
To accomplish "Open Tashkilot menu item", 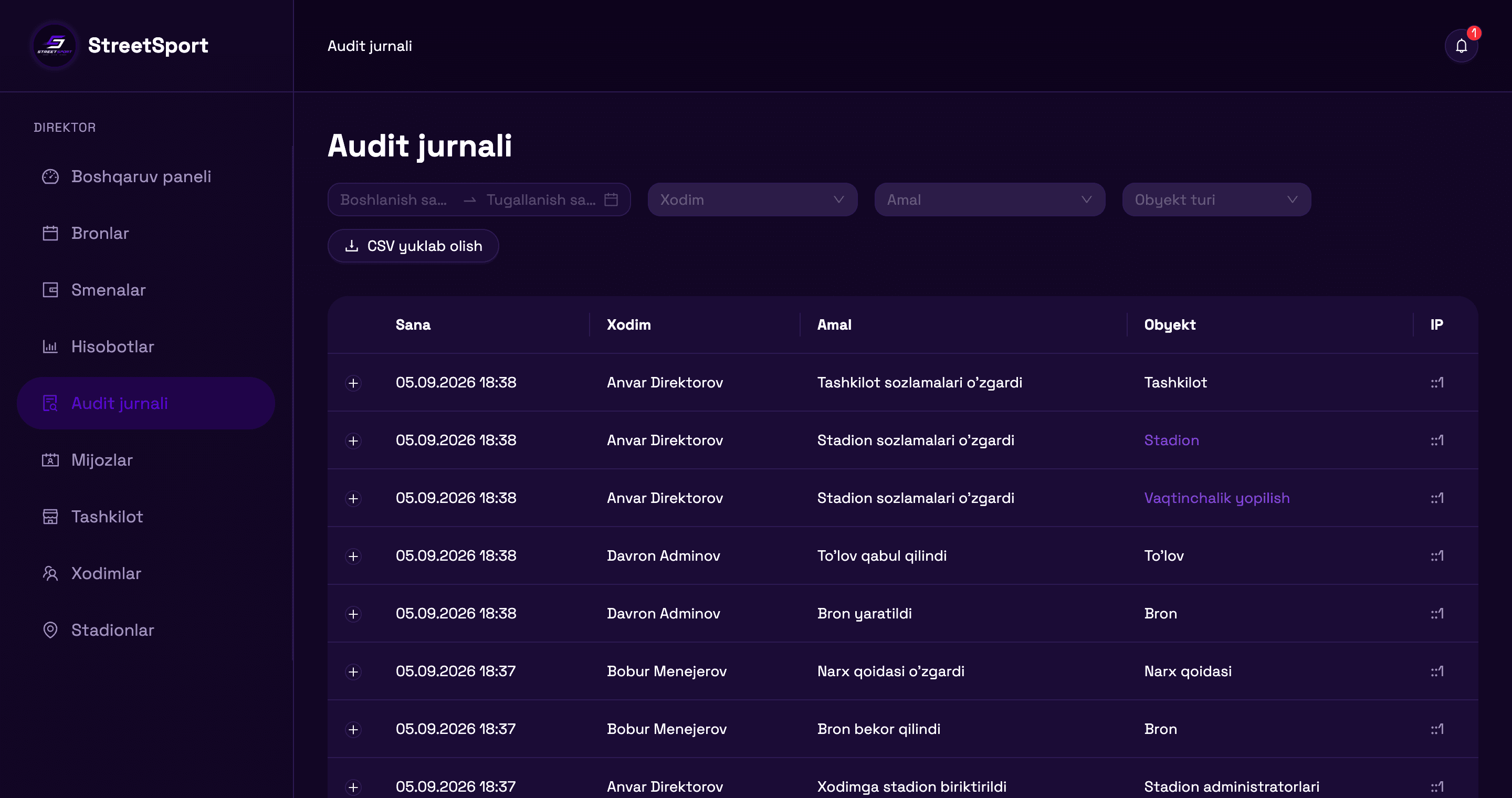I will click(146, 517).
